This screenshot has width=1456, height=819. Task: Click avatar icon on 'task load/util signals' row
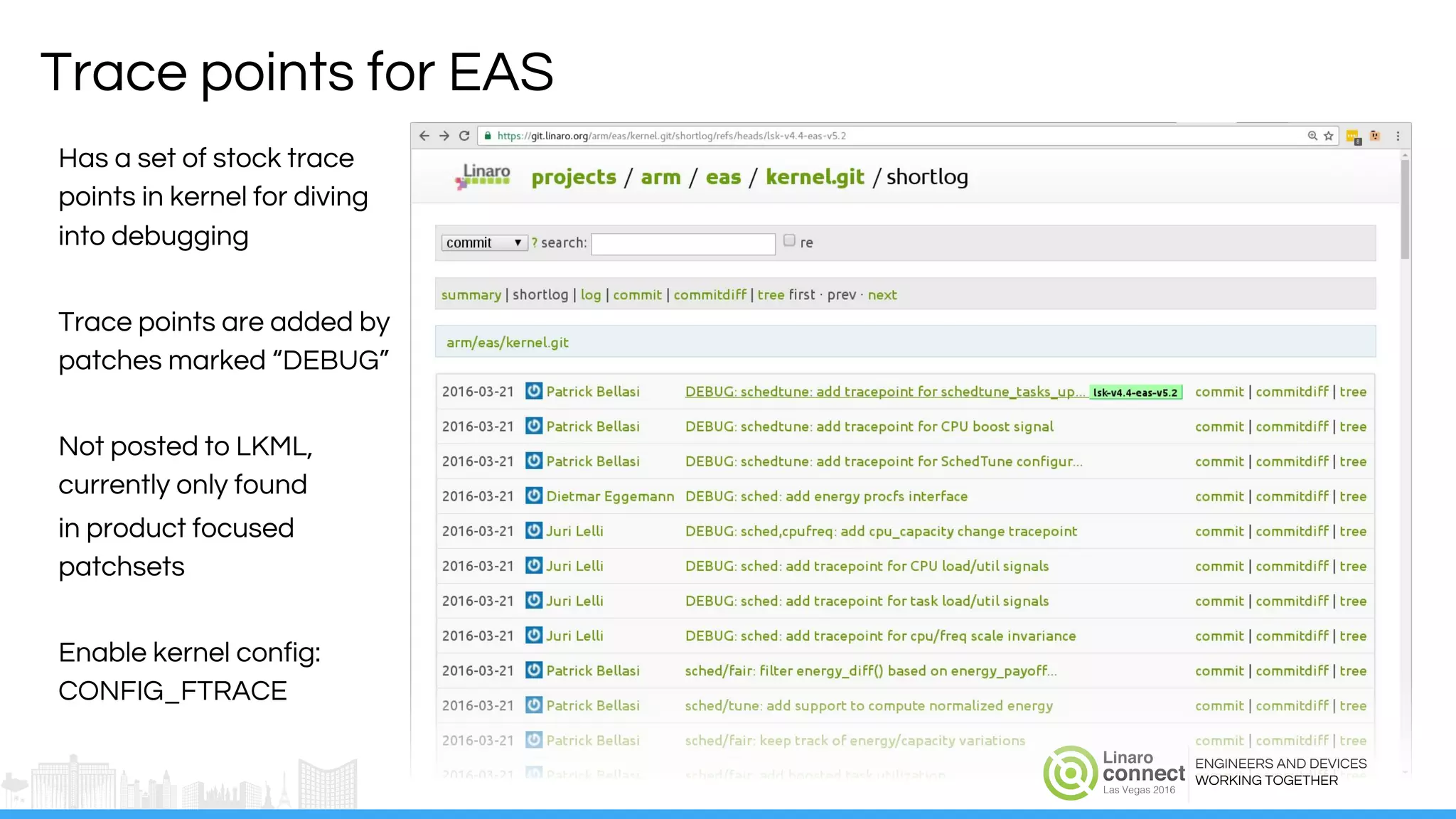click(534, 600)
